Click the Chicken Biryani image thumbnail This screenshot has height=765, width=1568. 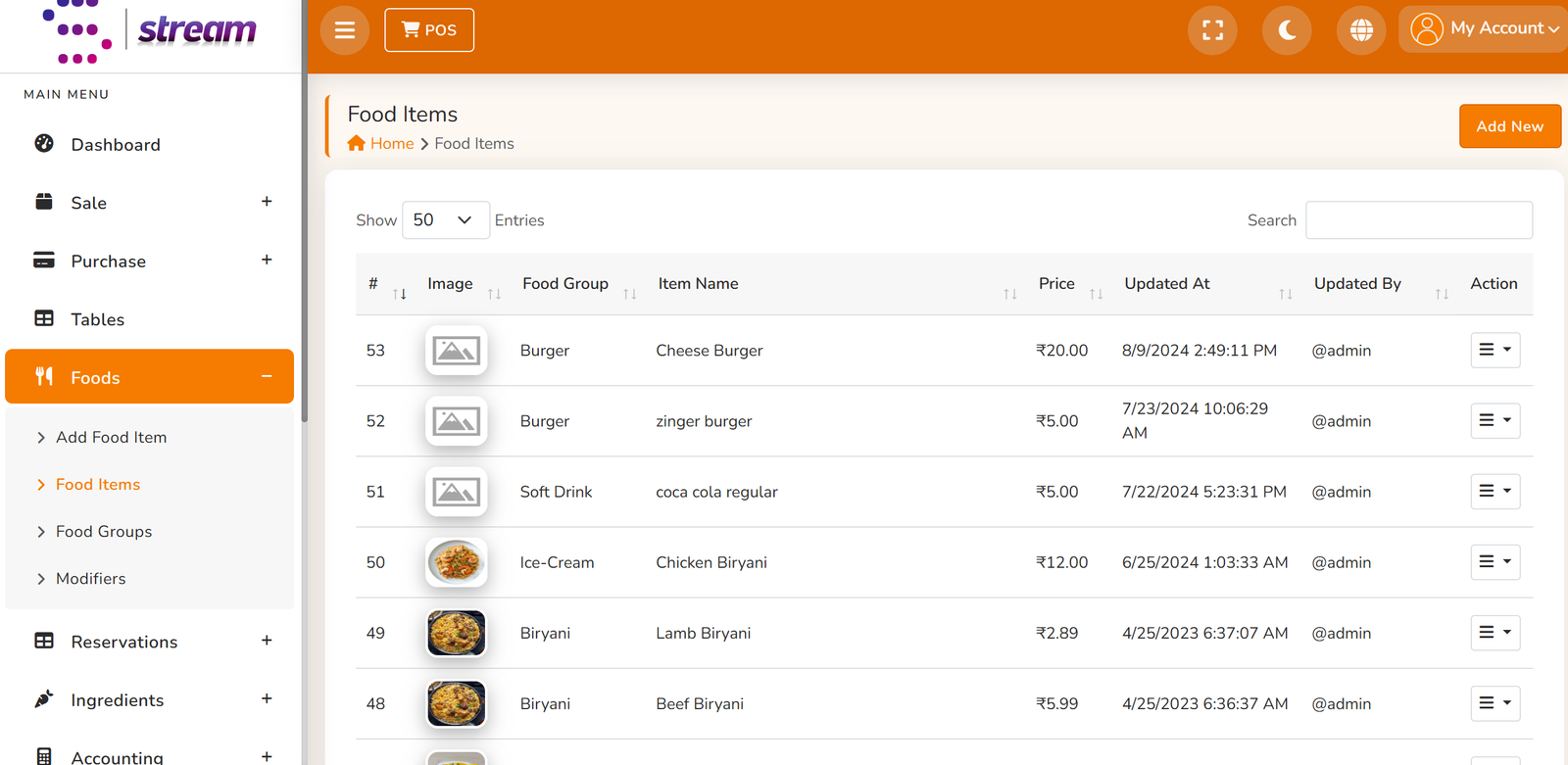coord(457,562)
